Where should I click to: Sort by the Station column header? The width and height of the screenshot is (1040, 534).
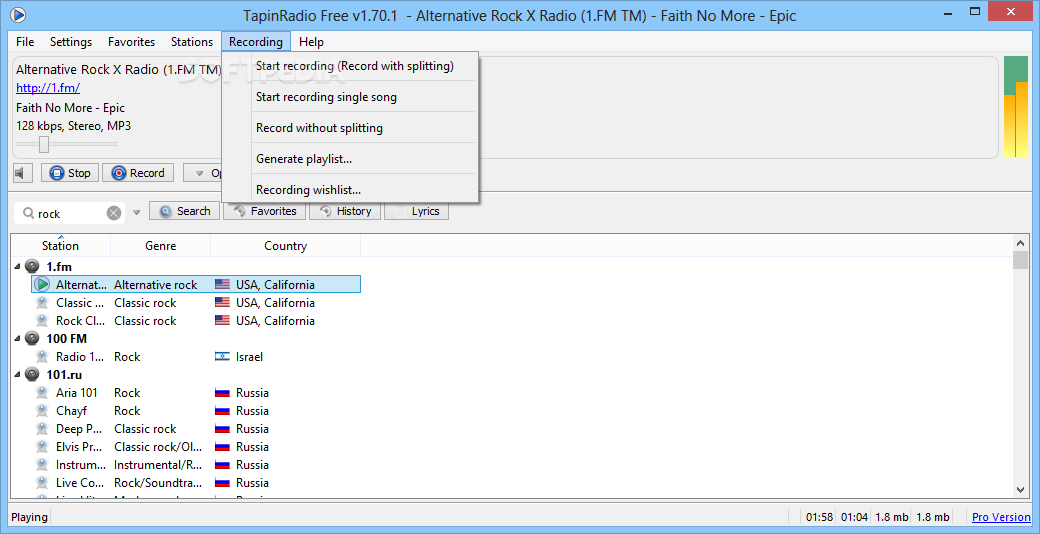pyautogui.click(x=60, y=246)
